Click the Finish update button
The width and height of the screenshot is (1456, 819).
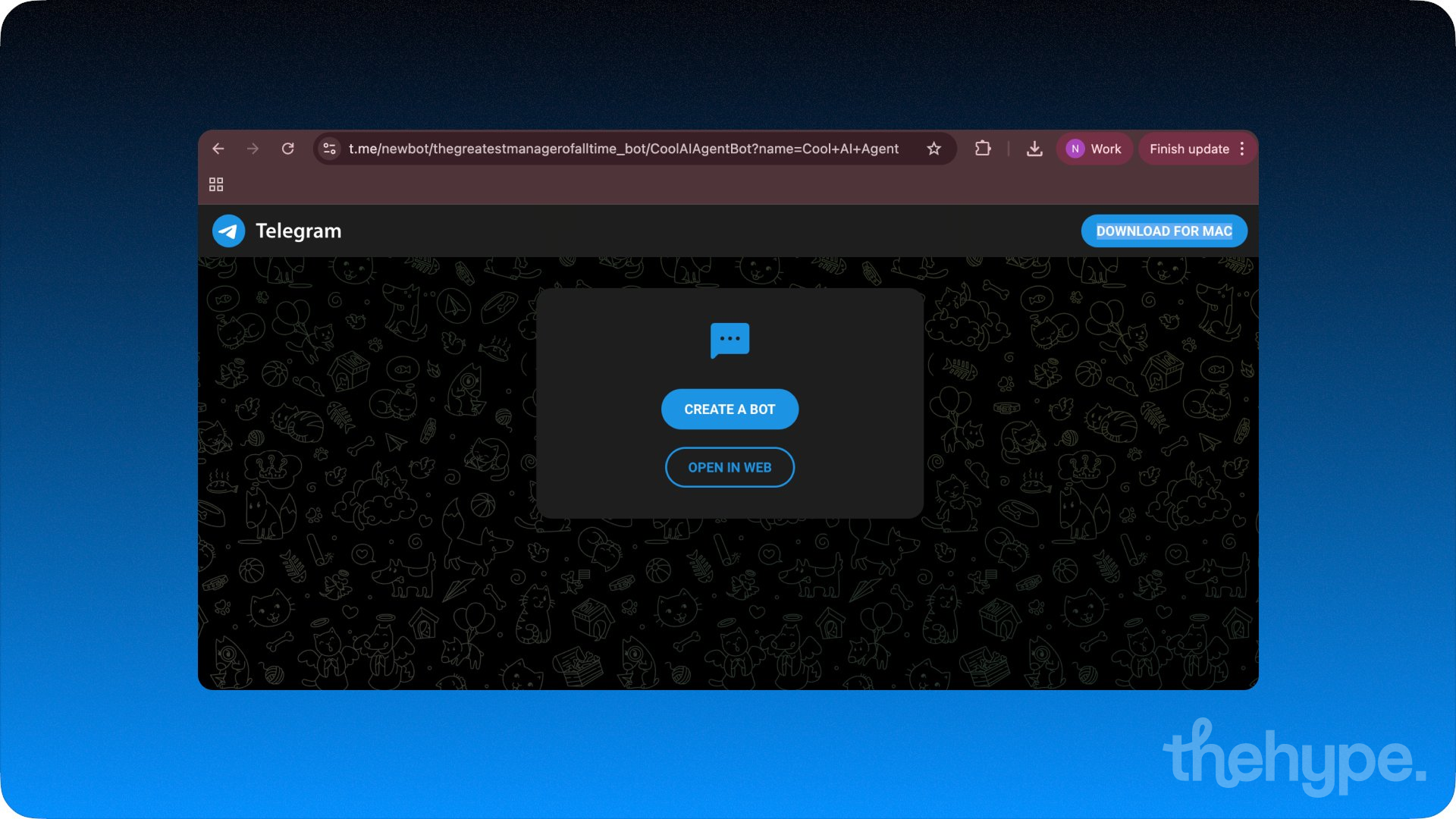coord(1189,149)
